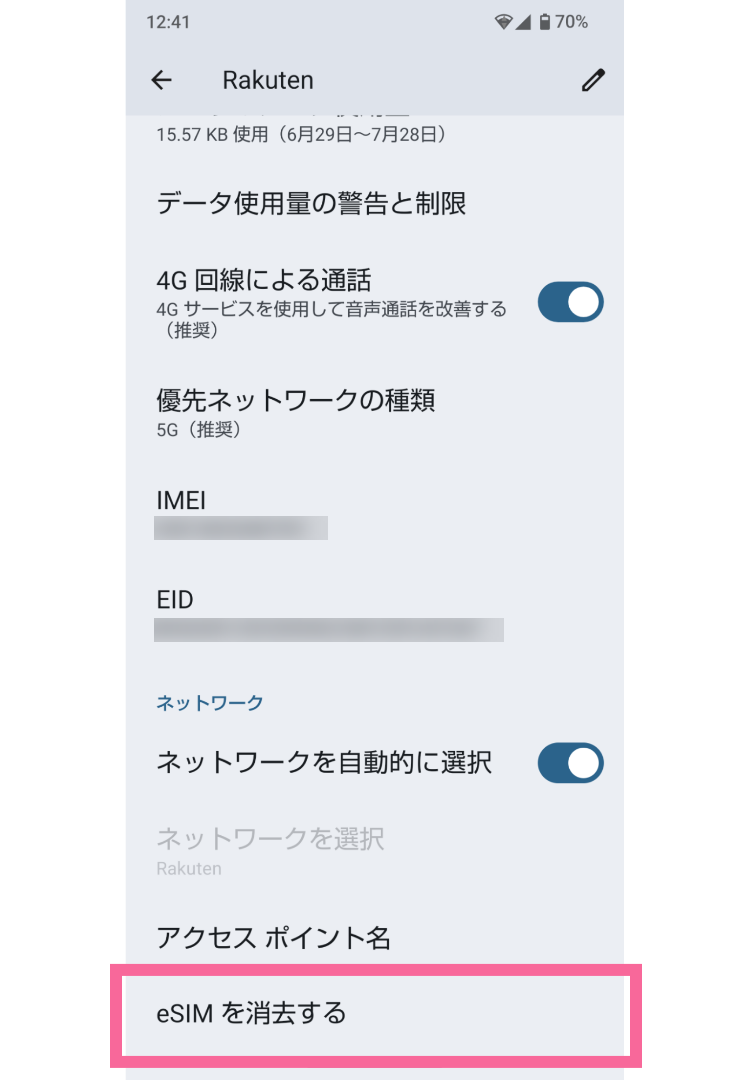The image size is (750, 1080).
Task: Tap the 70% battery percentage text
Action: (x=572, y=22)
